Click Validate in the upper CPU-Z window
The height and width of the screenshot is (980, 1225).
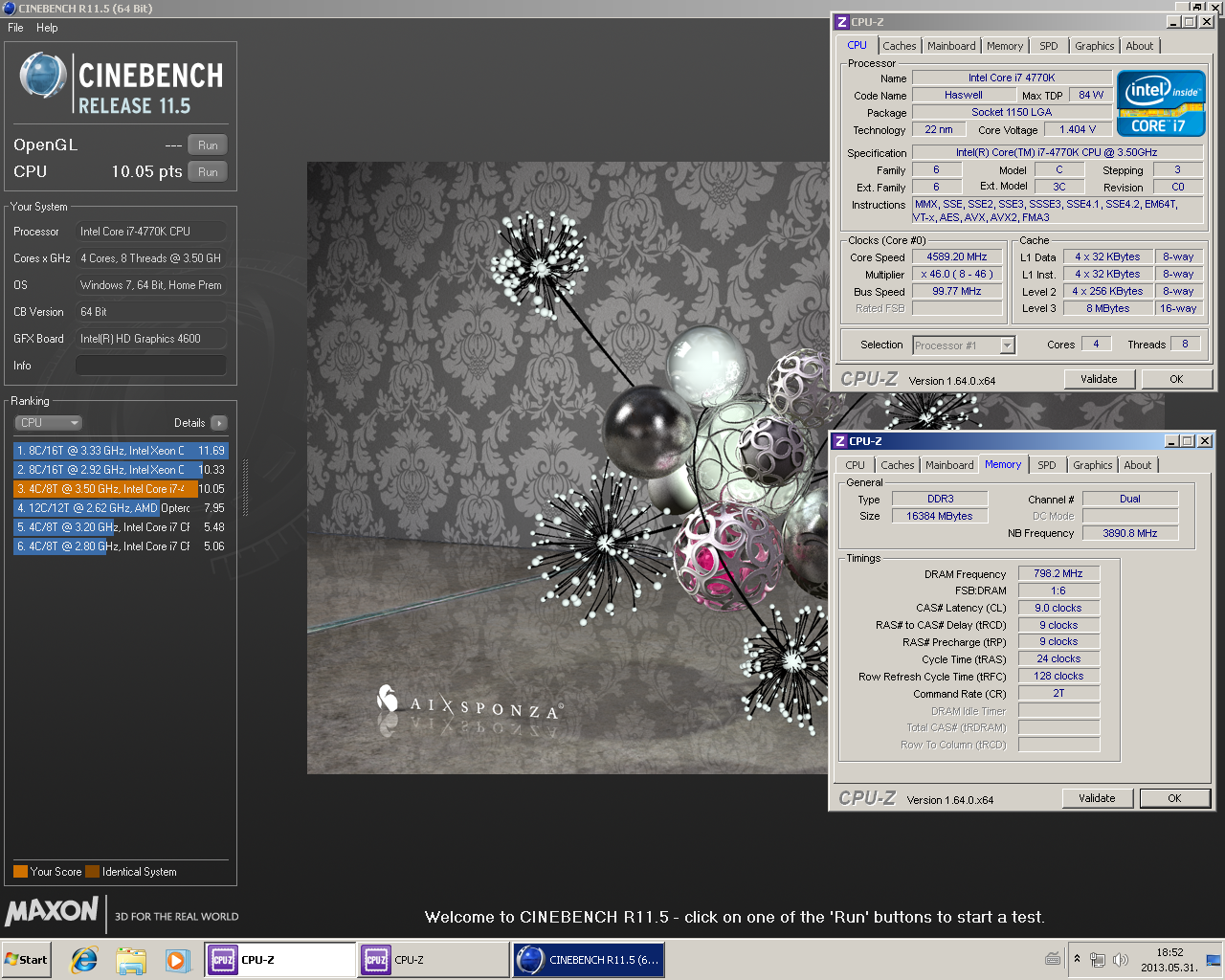1099,379
